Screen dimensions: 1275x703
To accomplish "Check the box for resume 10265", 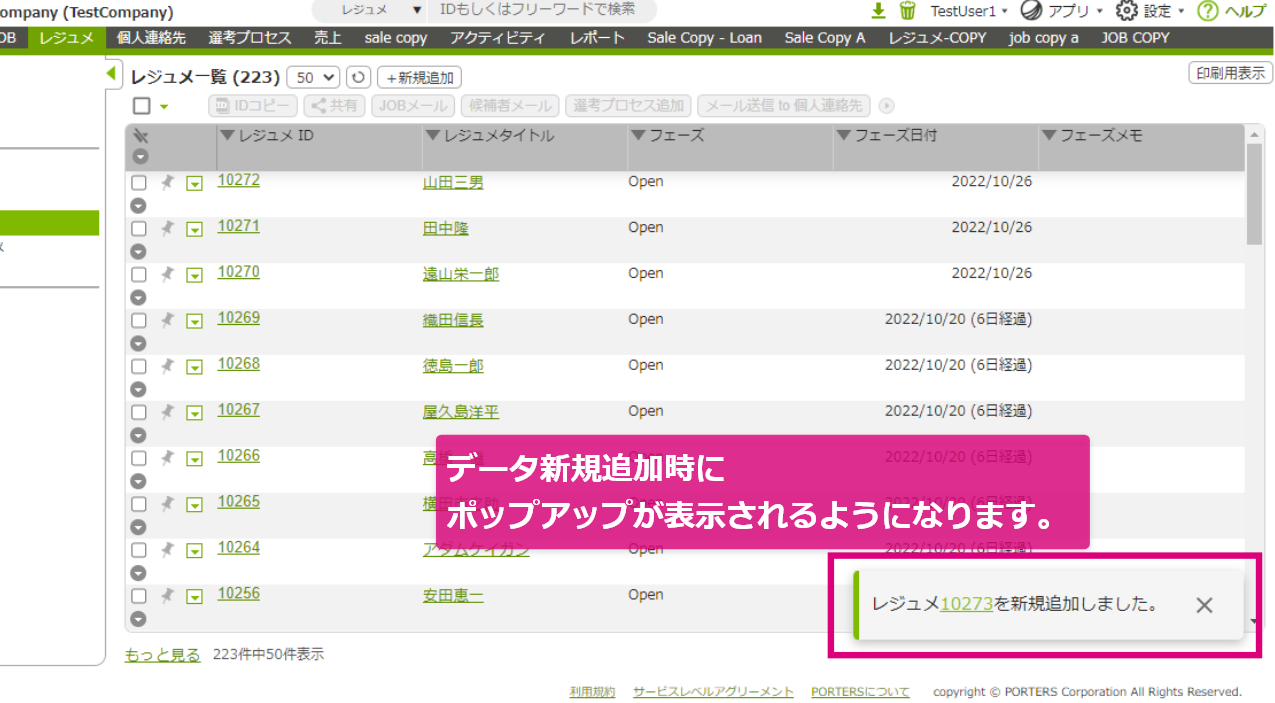I will pyautogui.click(x=139, y=505).
